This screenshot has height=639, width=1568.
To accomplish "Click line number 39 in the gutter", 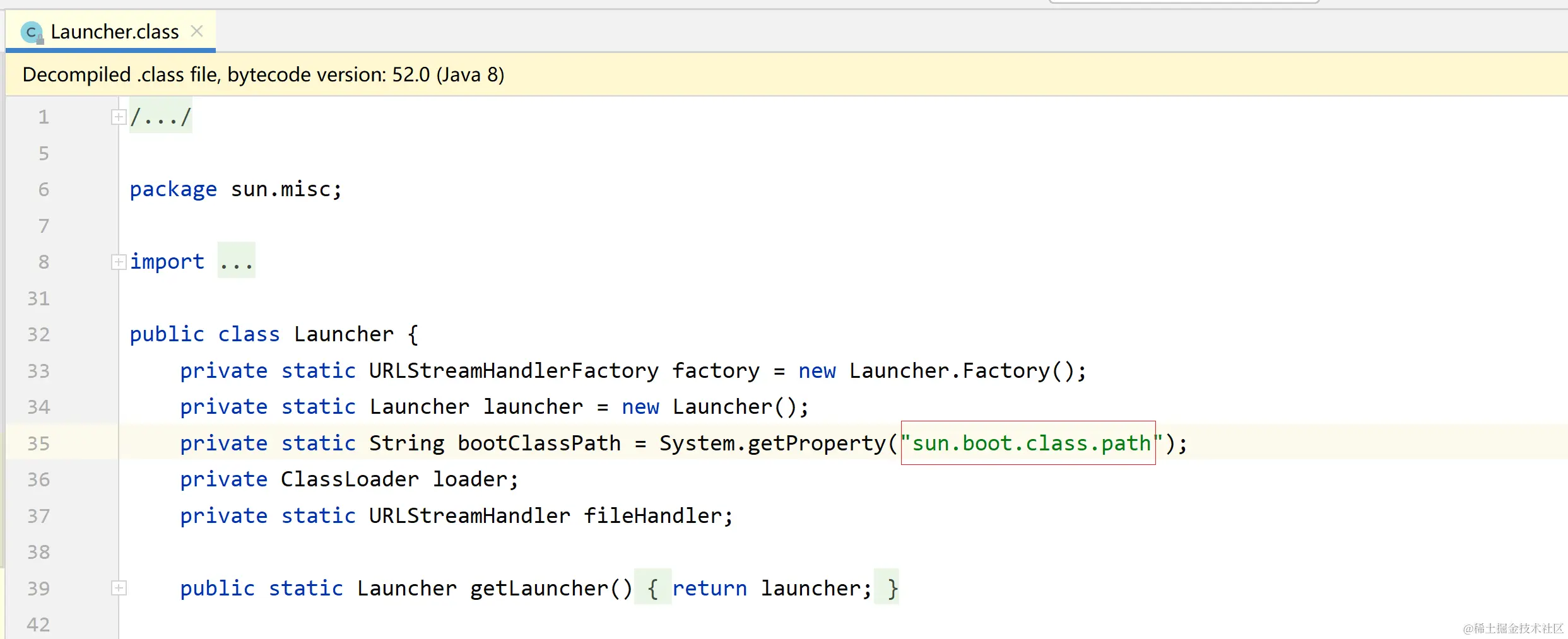I will [x=38, y=589].
